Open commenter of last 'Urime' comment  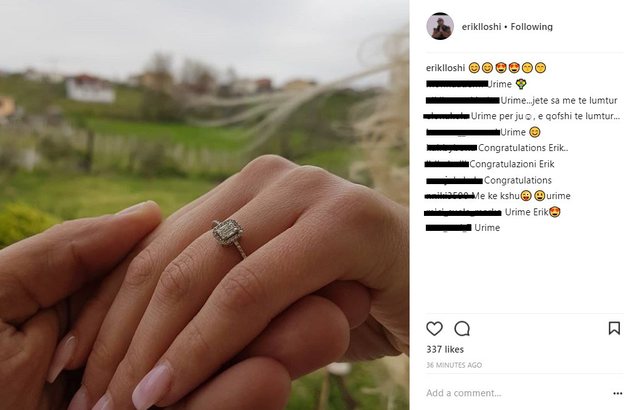click(x=449, y=228)
